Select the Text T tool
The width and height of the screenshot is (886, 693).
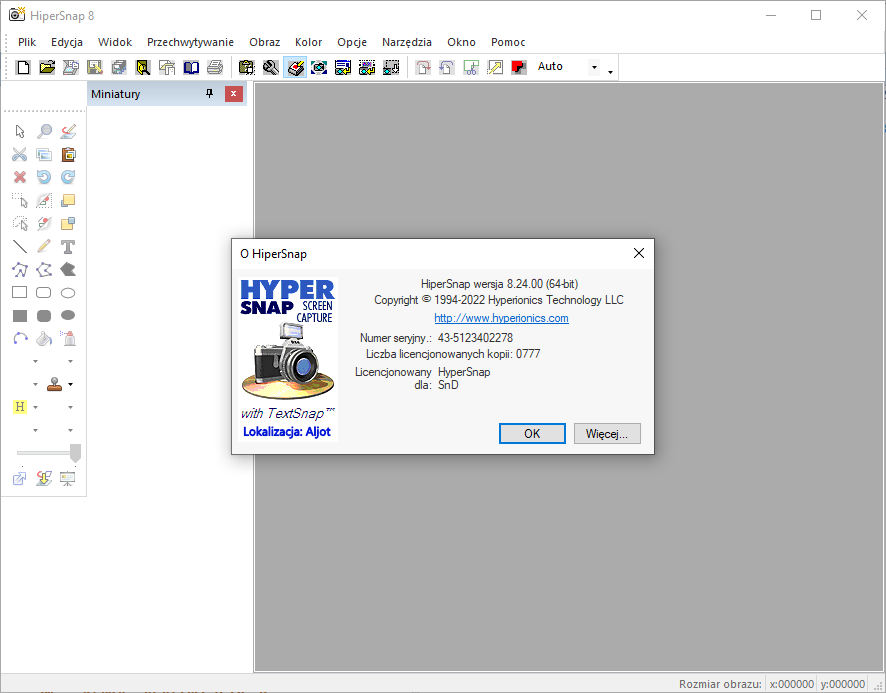click(68, 246)
